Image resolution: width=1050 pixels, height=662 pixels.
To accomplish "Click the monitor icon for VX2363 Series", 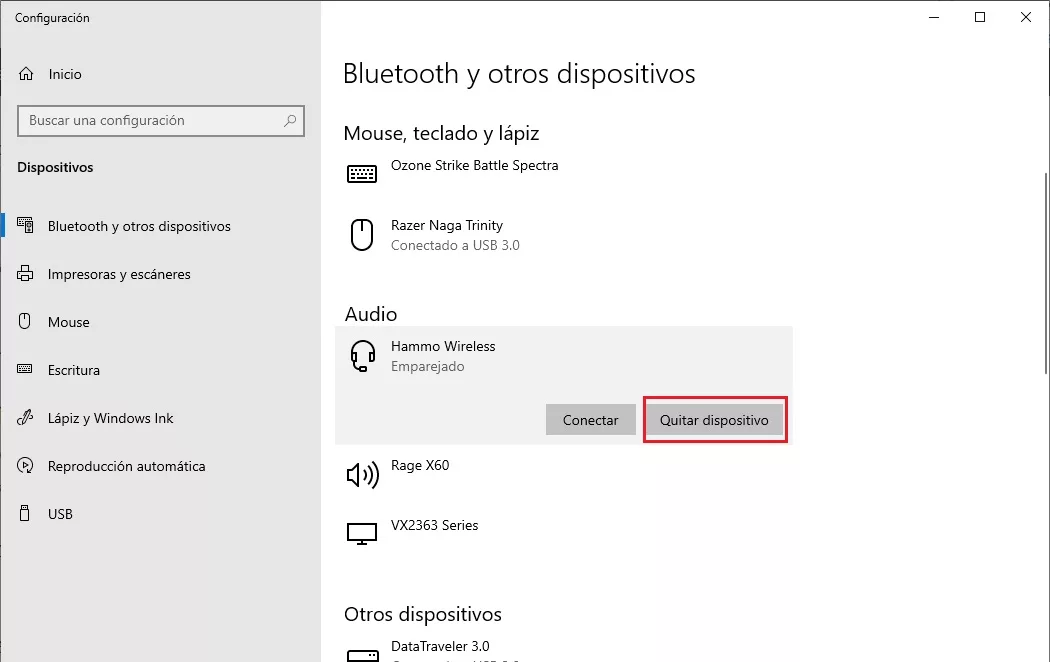I will (x=361, y=534).
